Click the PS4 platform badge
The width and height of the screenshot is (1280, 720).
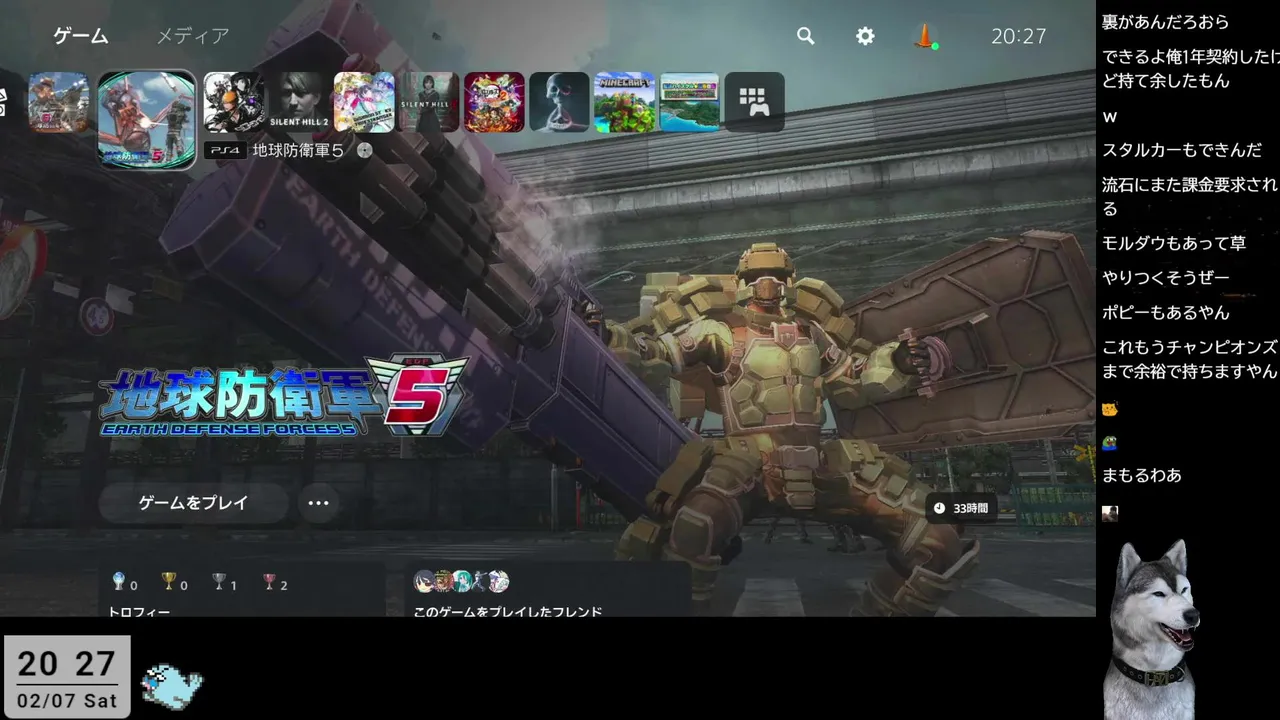click(225, 151)
